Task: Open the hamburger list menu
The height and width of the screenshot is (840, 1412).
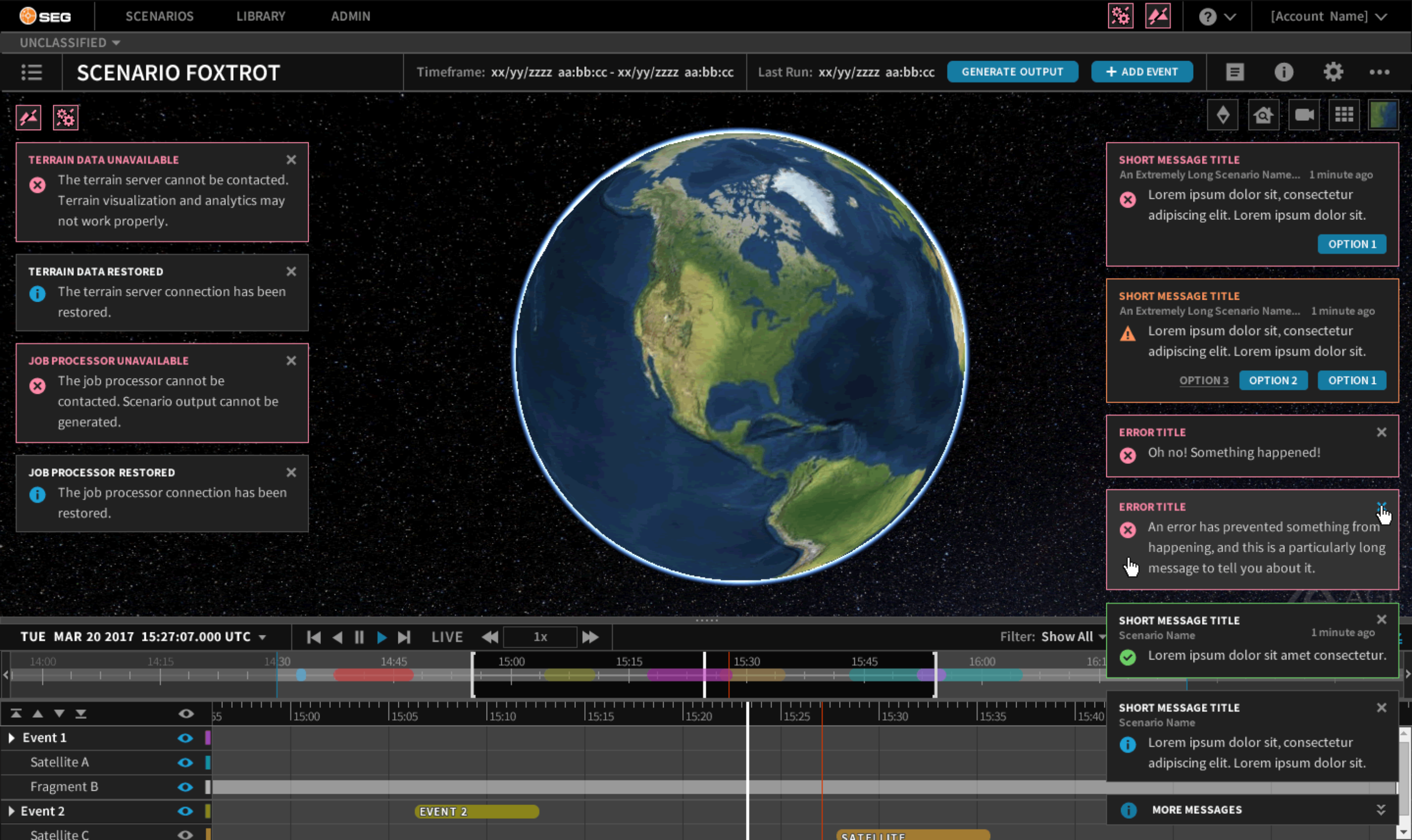Action: (x=32, y=72)
